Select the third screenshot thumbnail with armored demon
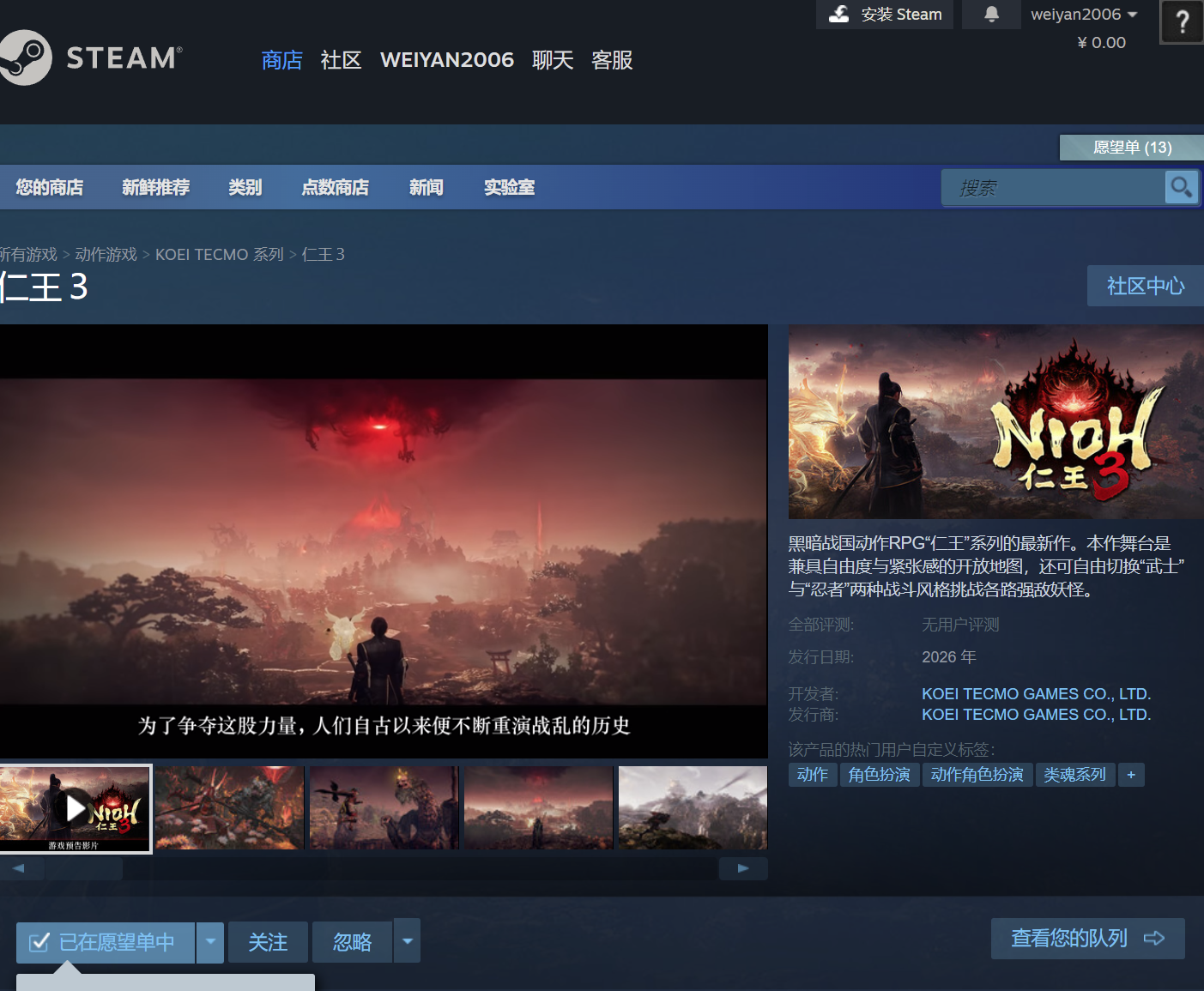The height and width of the screenshot is (991, 1204). coord(384,808)
